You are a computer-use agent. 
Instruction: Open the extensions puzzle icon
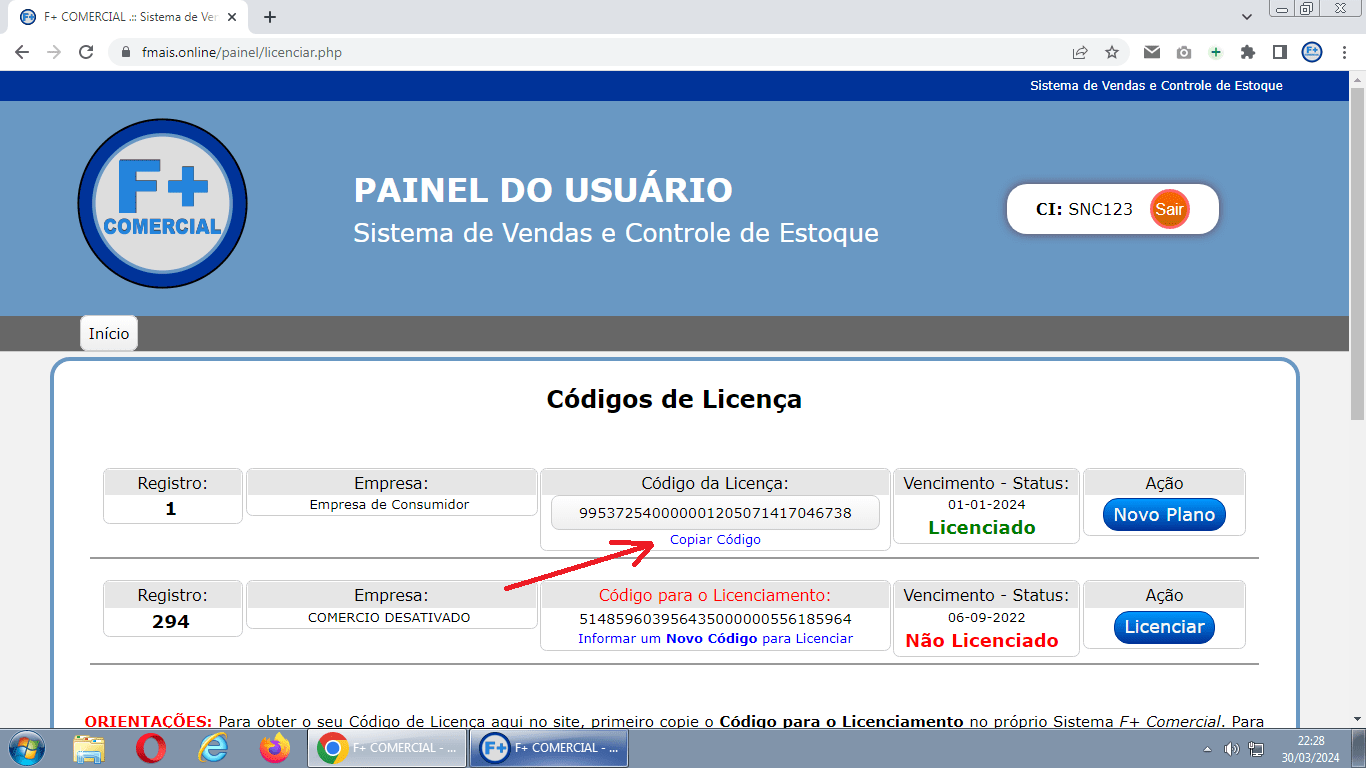(x=1248, y=52)
